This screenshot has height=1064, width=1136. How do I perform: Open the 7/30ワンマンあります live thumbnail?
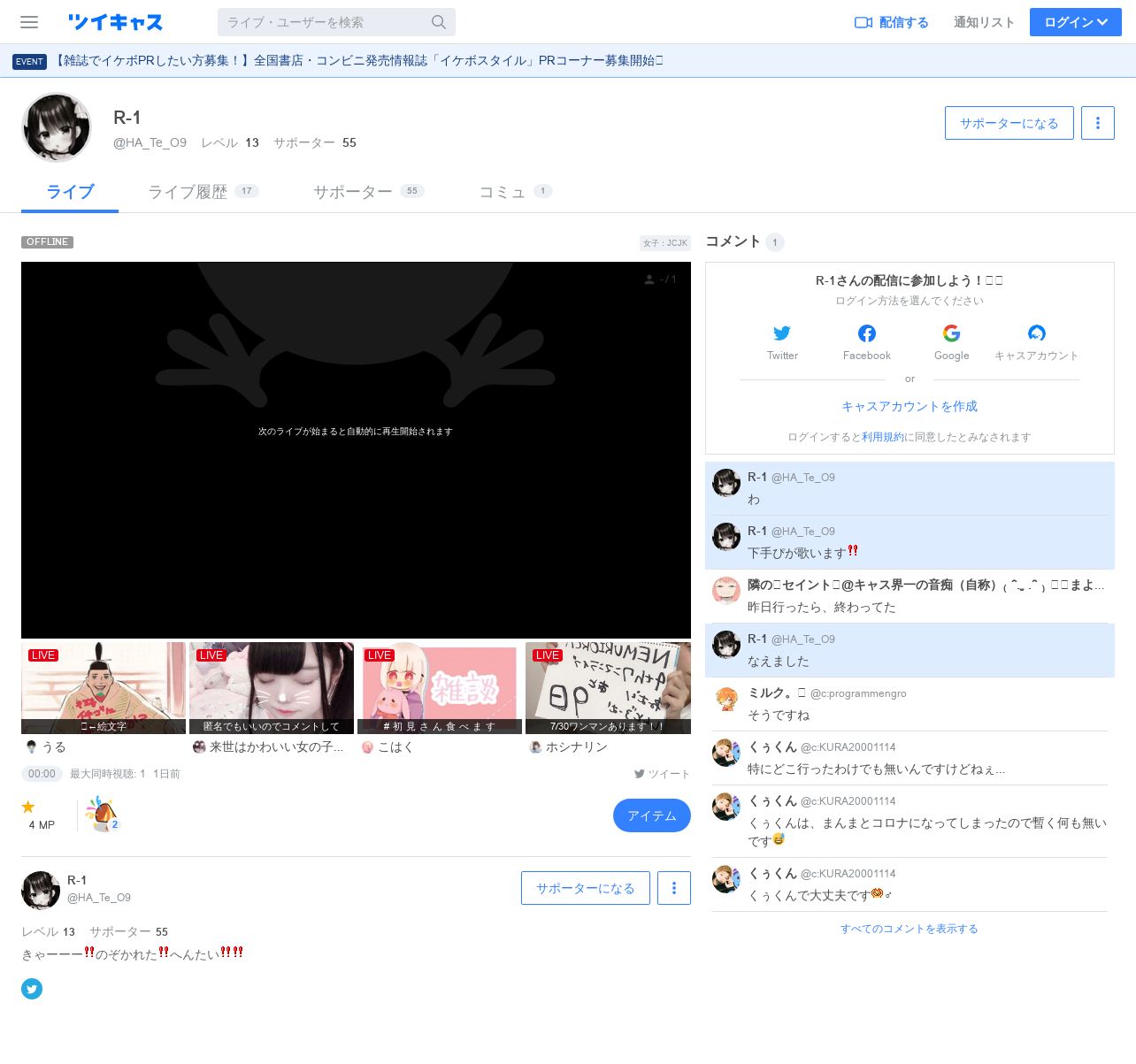[x=608, y=688]
